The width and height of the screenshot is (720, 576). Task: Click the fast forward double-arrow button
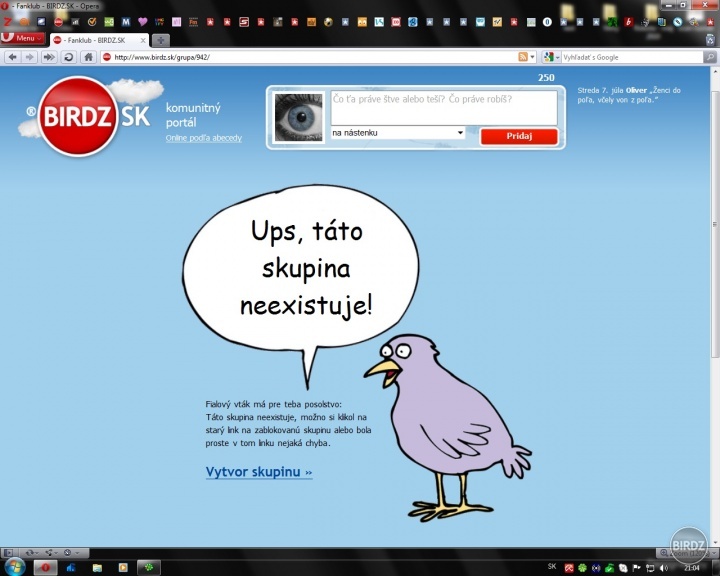pyautogui.click(x=49, y=57)
